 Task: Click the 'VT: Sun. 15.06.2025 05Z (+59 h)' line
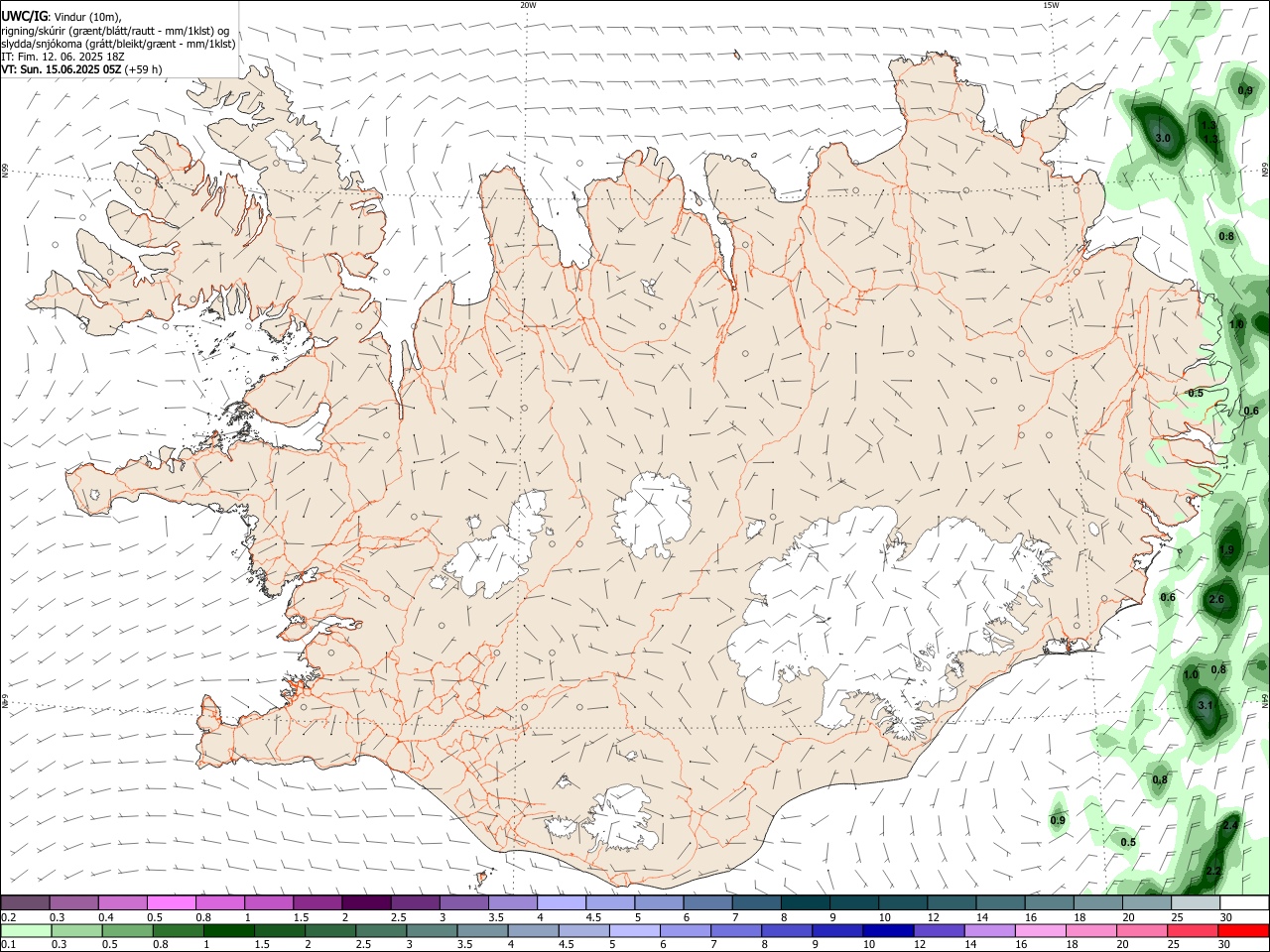[81, 69]
